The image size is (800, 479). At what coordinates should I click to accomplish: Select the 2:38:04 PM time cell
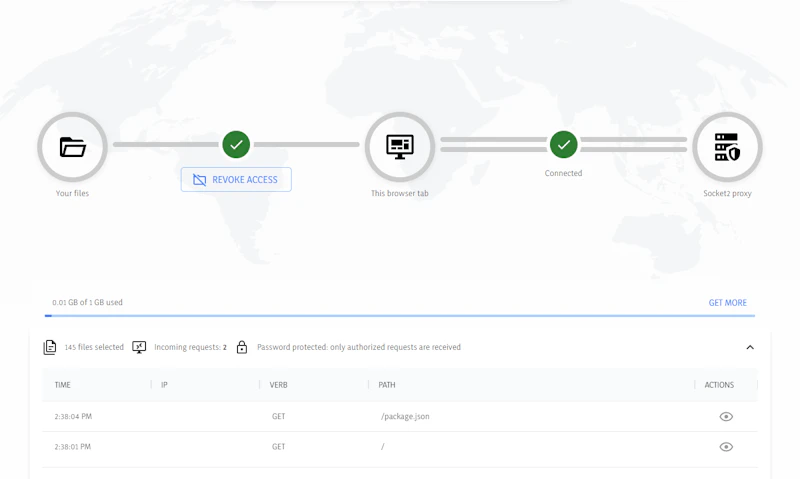click(73, 417)
